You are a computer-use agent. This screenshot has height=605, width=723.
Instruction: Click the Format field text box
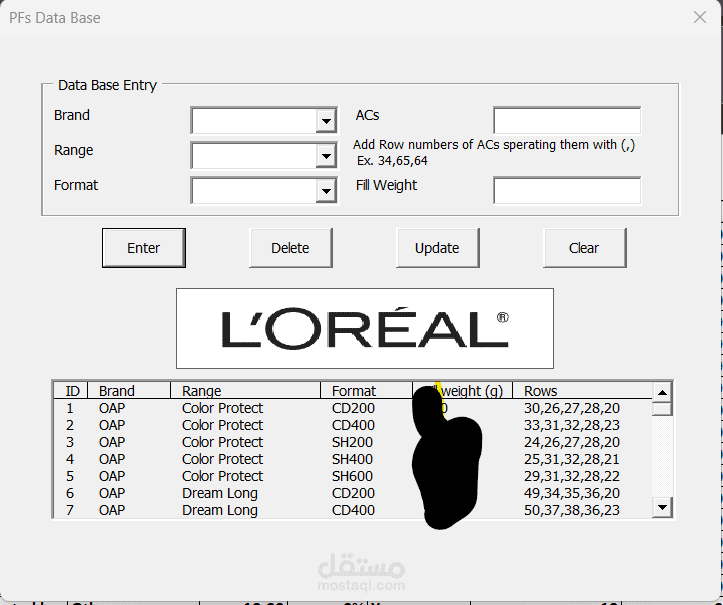(x=254, y=191)
